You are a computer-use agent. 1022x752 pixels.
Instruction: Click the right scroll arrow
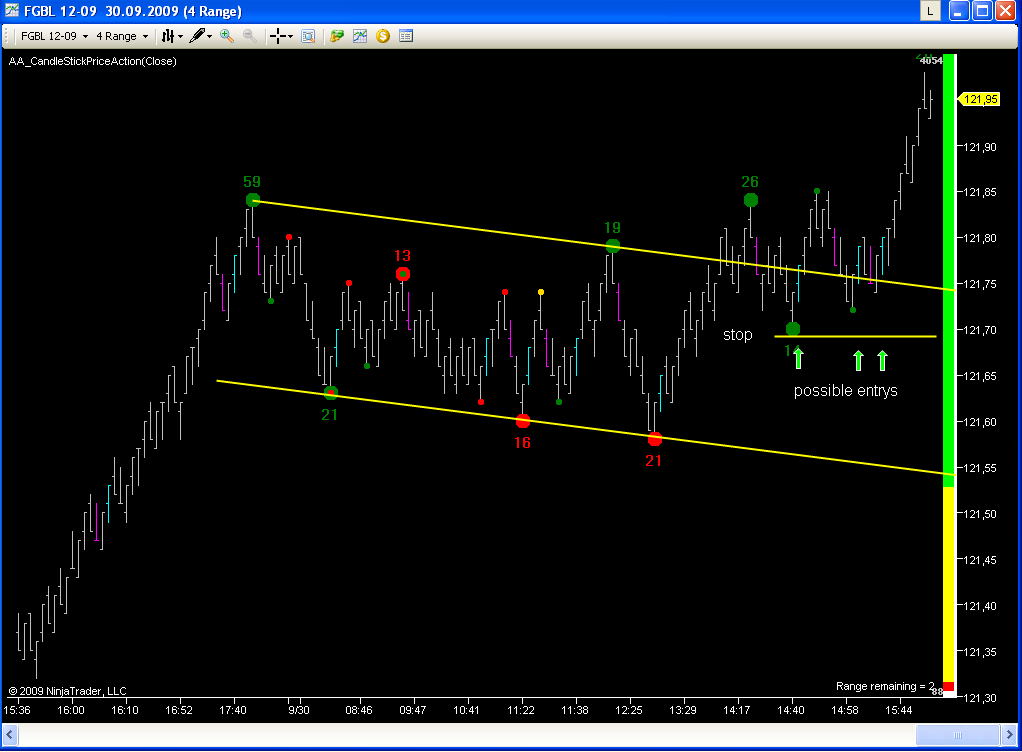1009,735
